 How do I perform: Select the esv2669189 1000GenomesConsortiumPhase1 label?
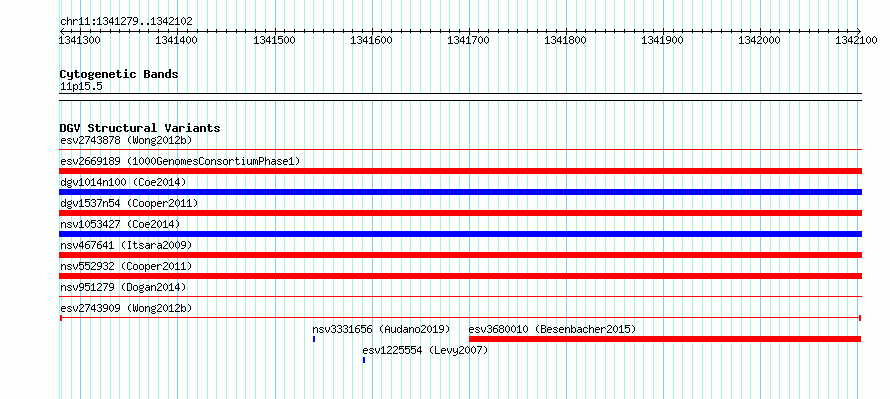click(x=180, y=161)
